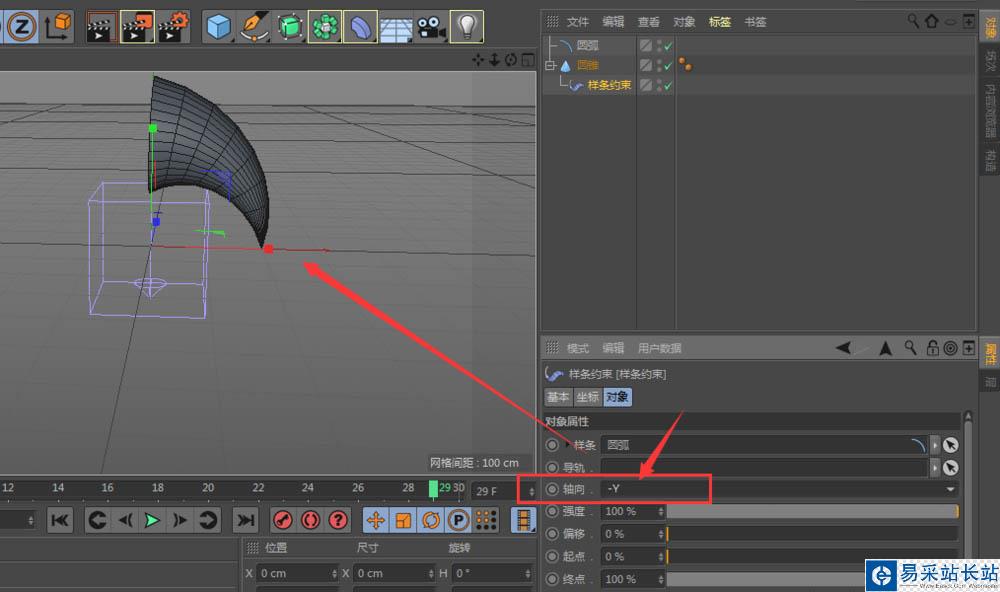
Task: Toggle autokeying red button
Action: point(311,521)
